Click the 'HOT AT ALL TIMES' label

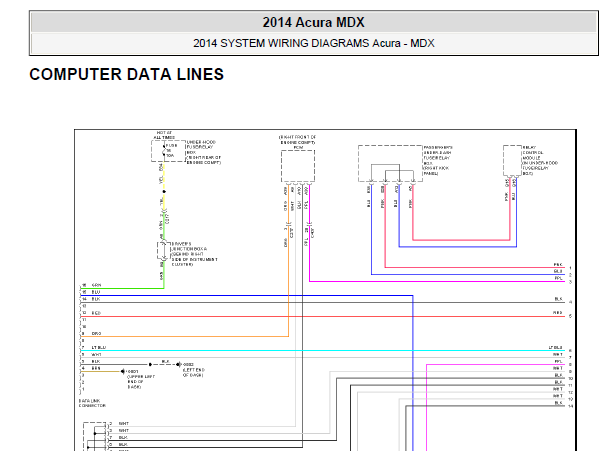click(x=164, y=135)
